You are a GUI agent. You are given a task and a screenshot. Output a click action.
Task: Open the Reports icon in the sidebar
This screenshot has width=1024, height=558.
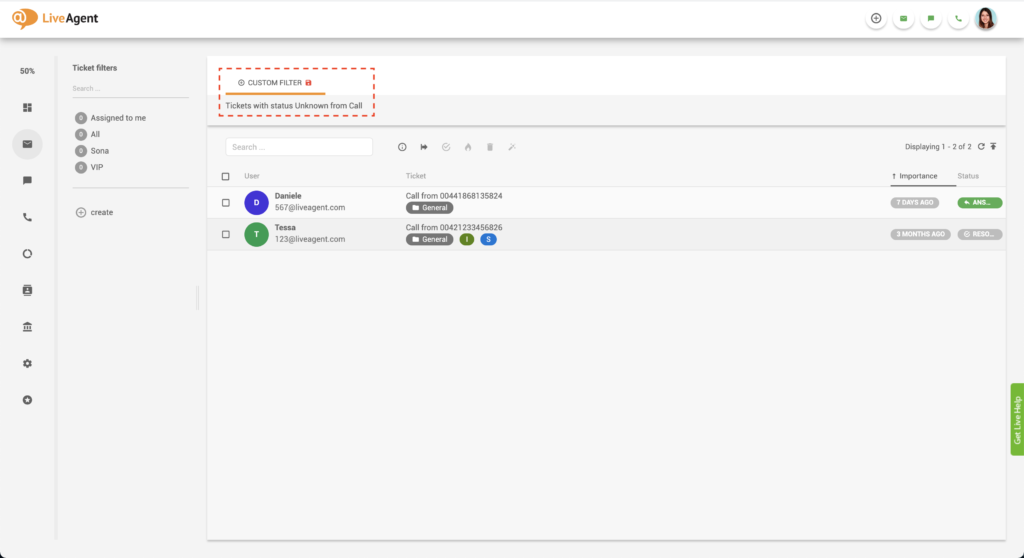pos(27,253)
